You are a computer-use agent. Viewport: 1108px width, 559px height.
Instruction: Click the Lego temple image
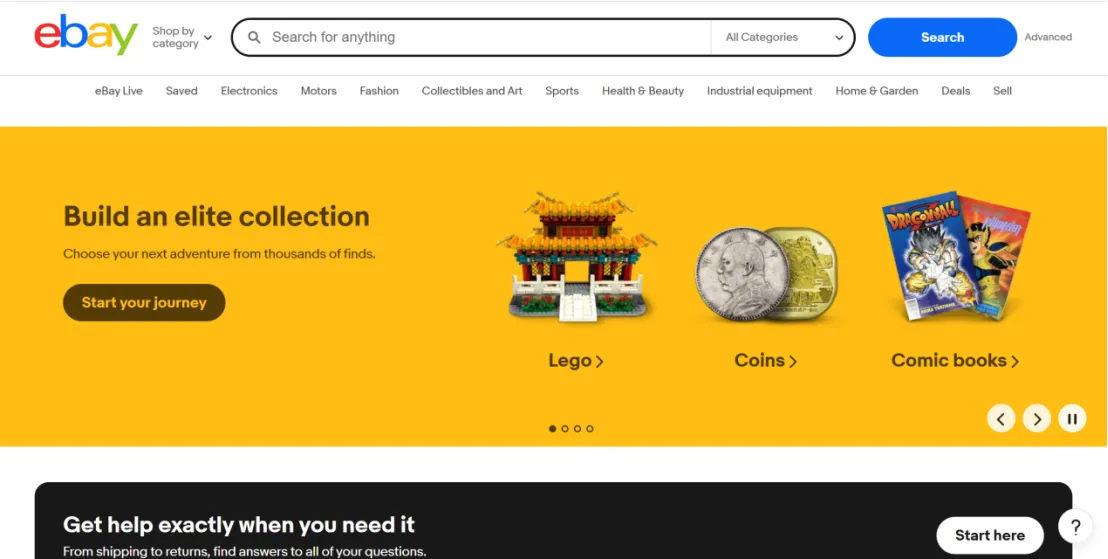576,257
